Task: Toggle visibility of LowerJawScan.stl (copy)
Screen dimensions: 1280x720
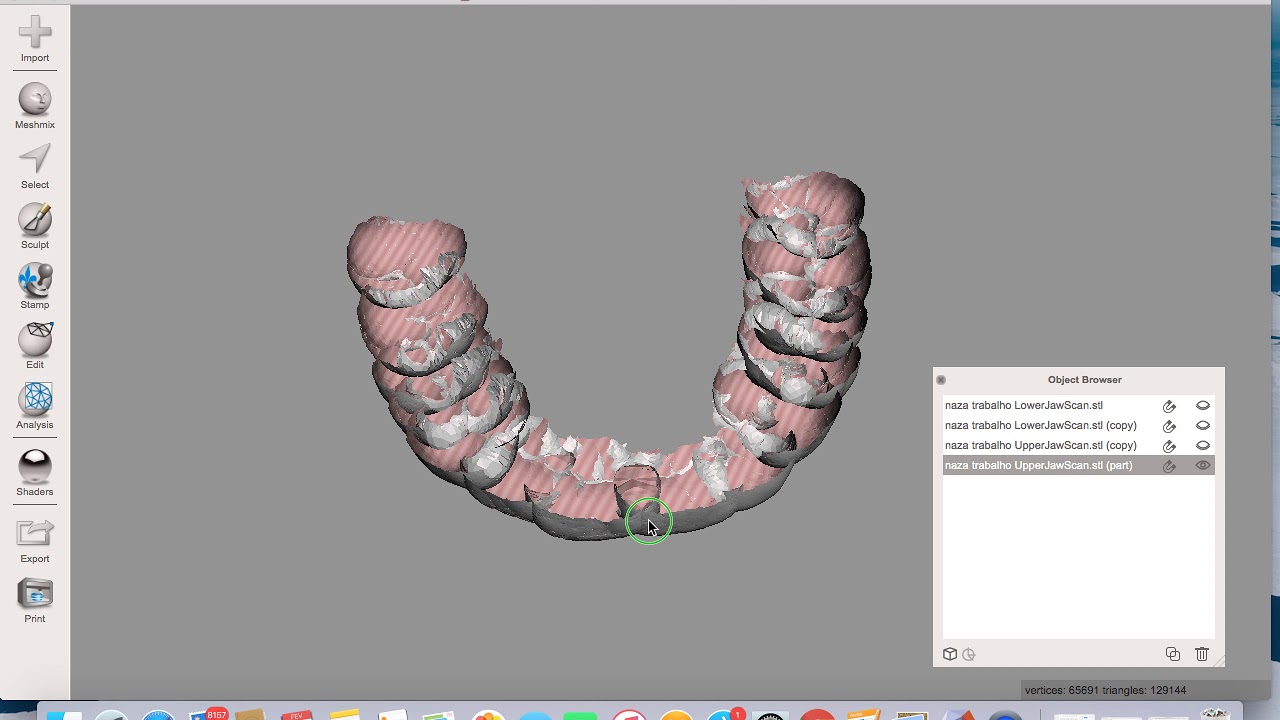Action: (x=1203, y=426)
